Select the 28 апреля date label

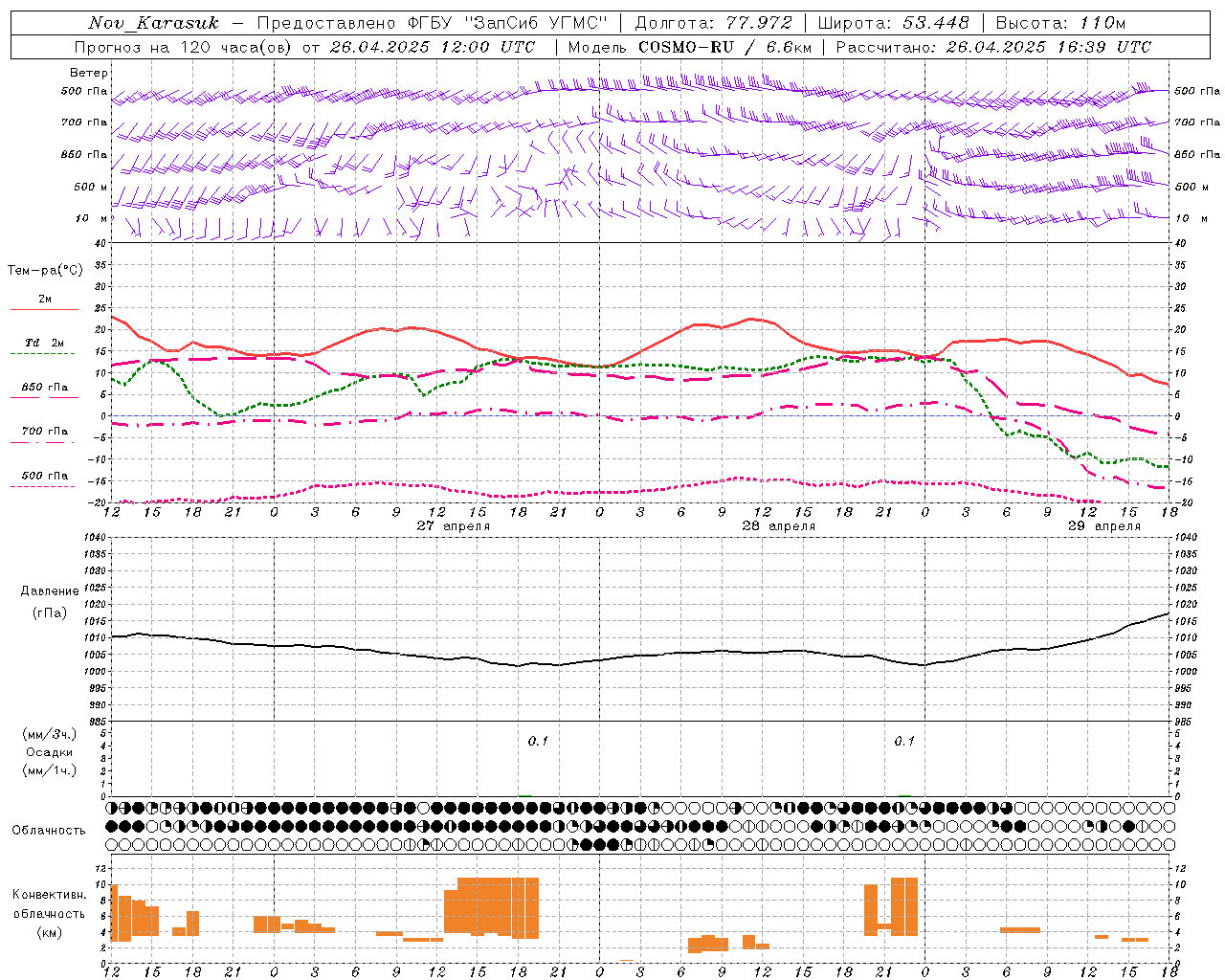(779, 526)
